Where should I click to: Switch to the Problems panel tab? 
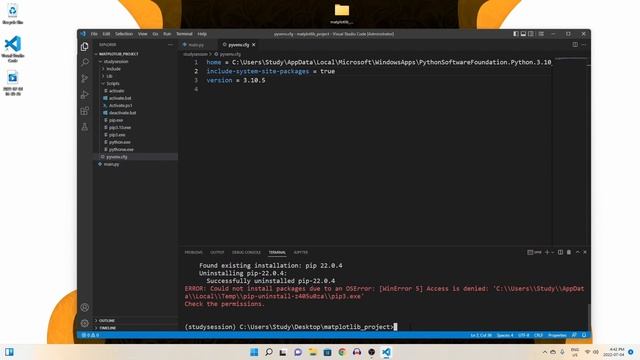point(193,253)
